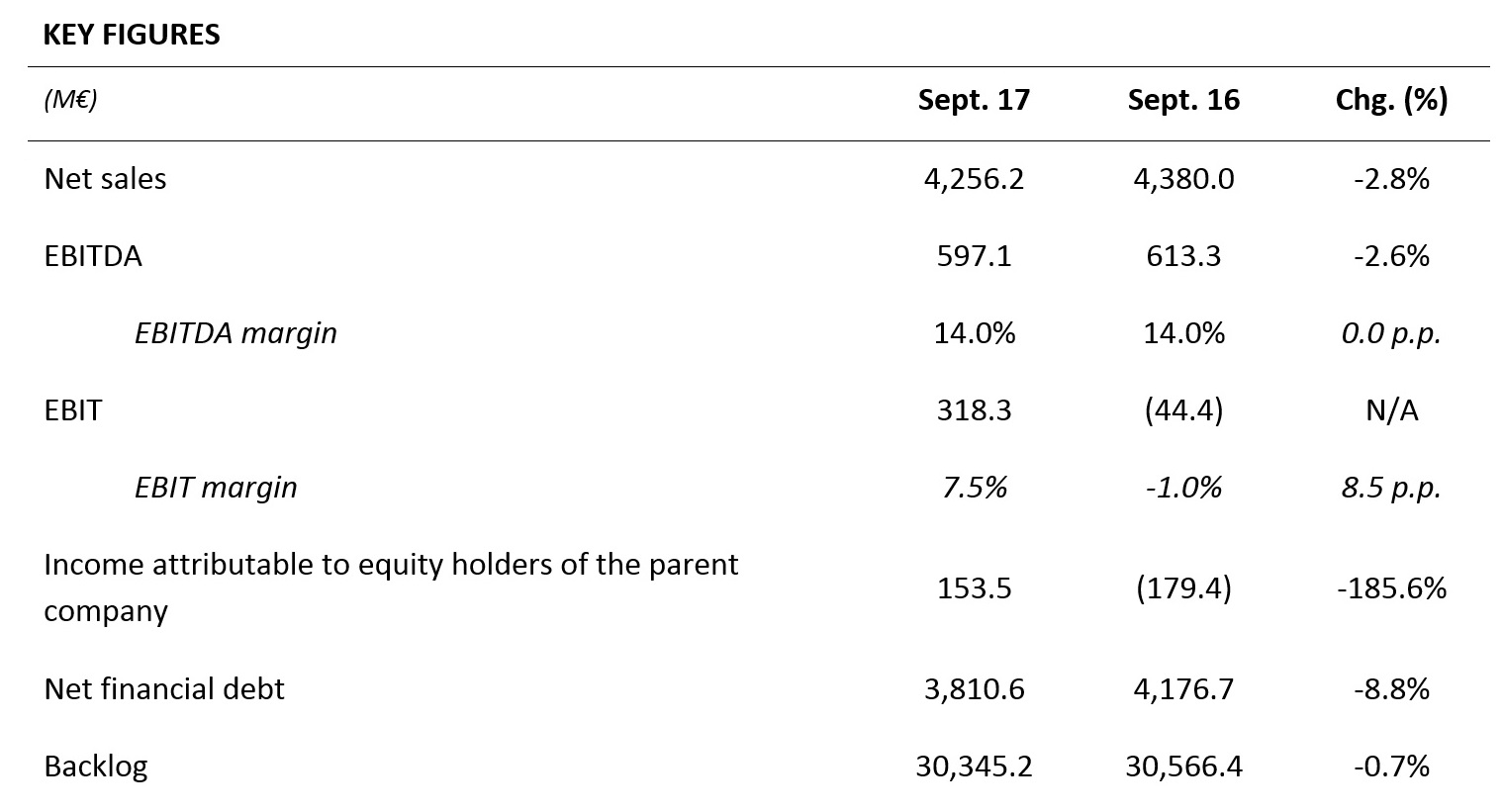
Task: Click the KEY FIGURES heading
Action: point(132,35)
